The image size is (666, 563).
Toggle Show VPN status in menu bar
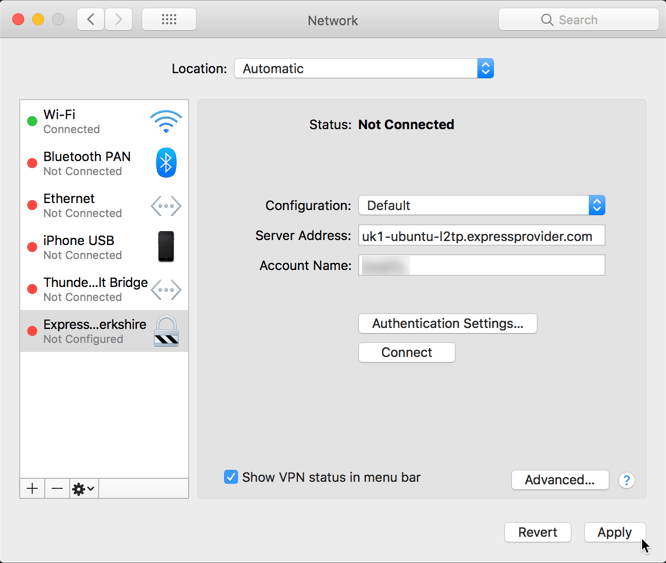coord(231,477)
